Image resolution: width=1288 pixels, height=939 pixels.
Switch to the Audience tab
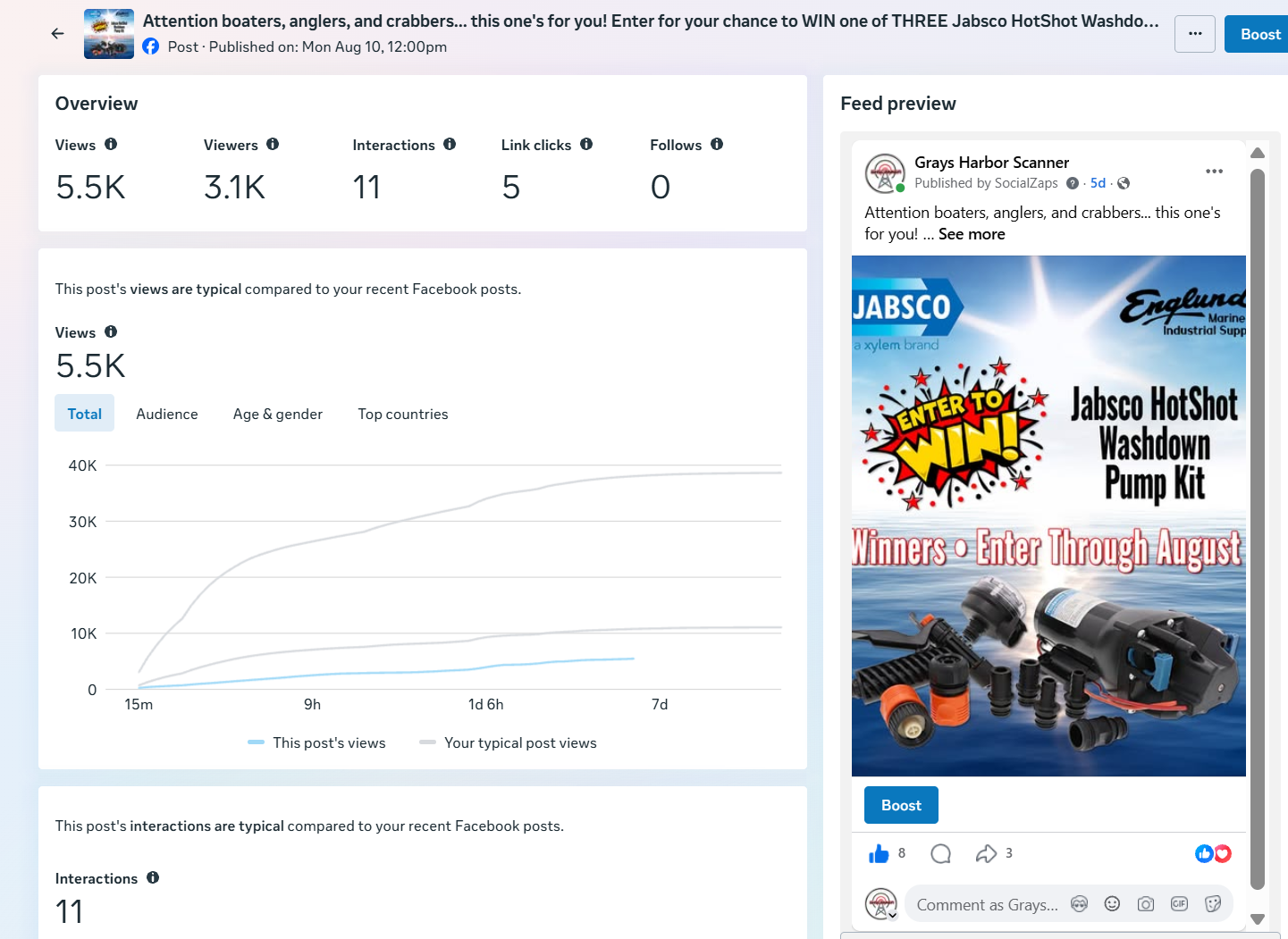167,414
